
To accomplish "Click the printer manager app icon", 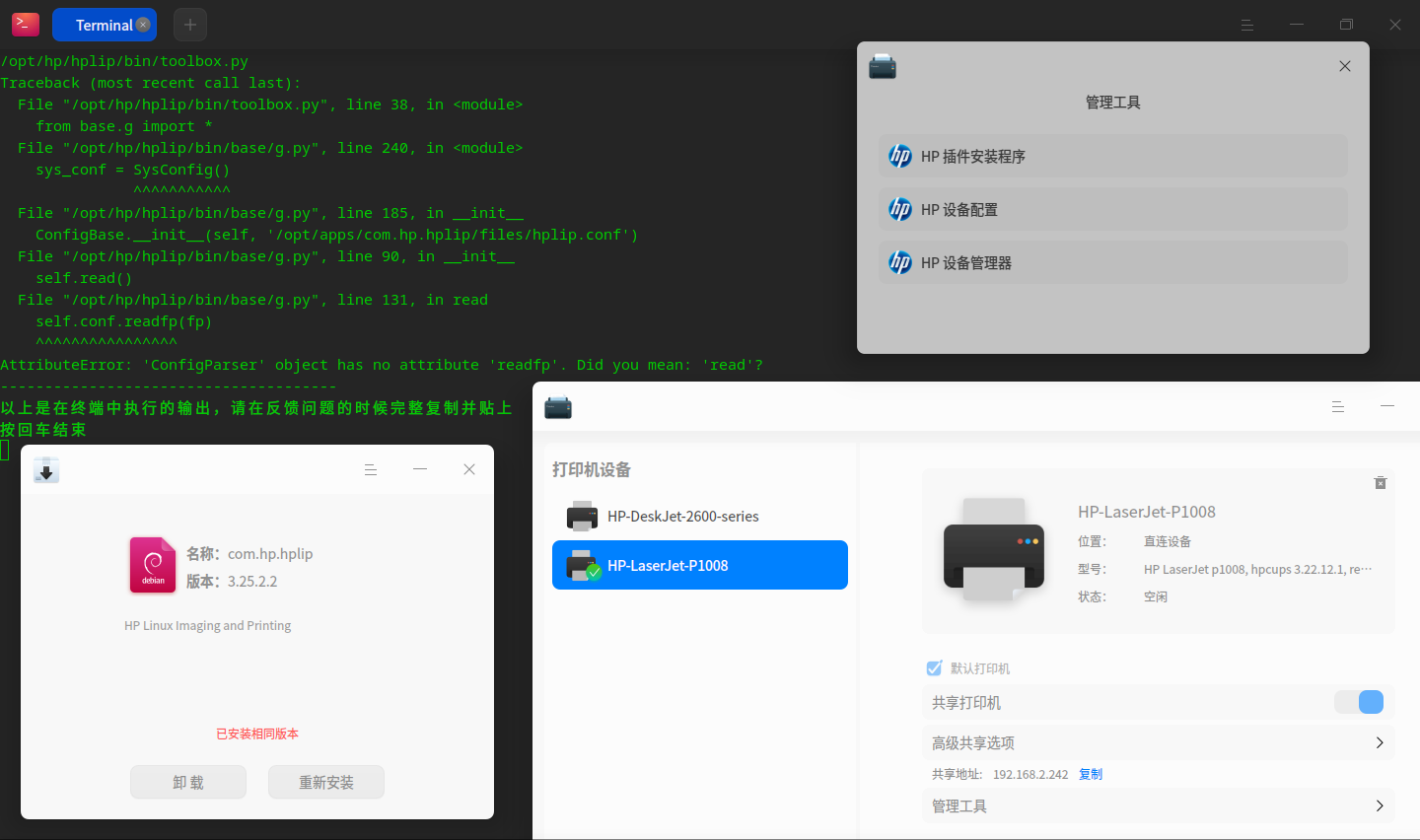I will pyautogui.click(x=558, y=407).
